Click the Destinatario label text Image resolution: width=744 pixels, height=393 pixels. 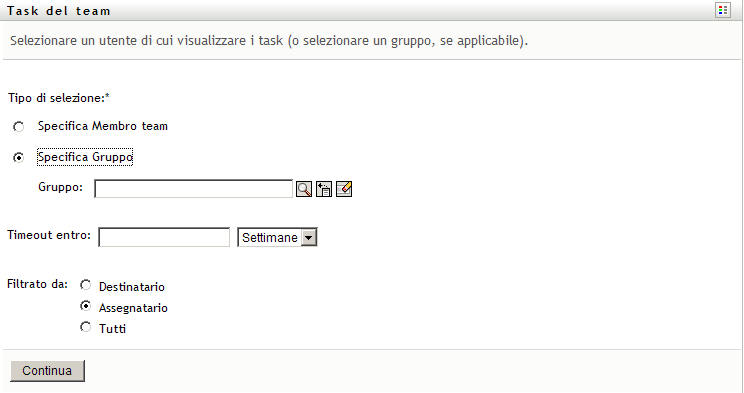click(131, 287)
